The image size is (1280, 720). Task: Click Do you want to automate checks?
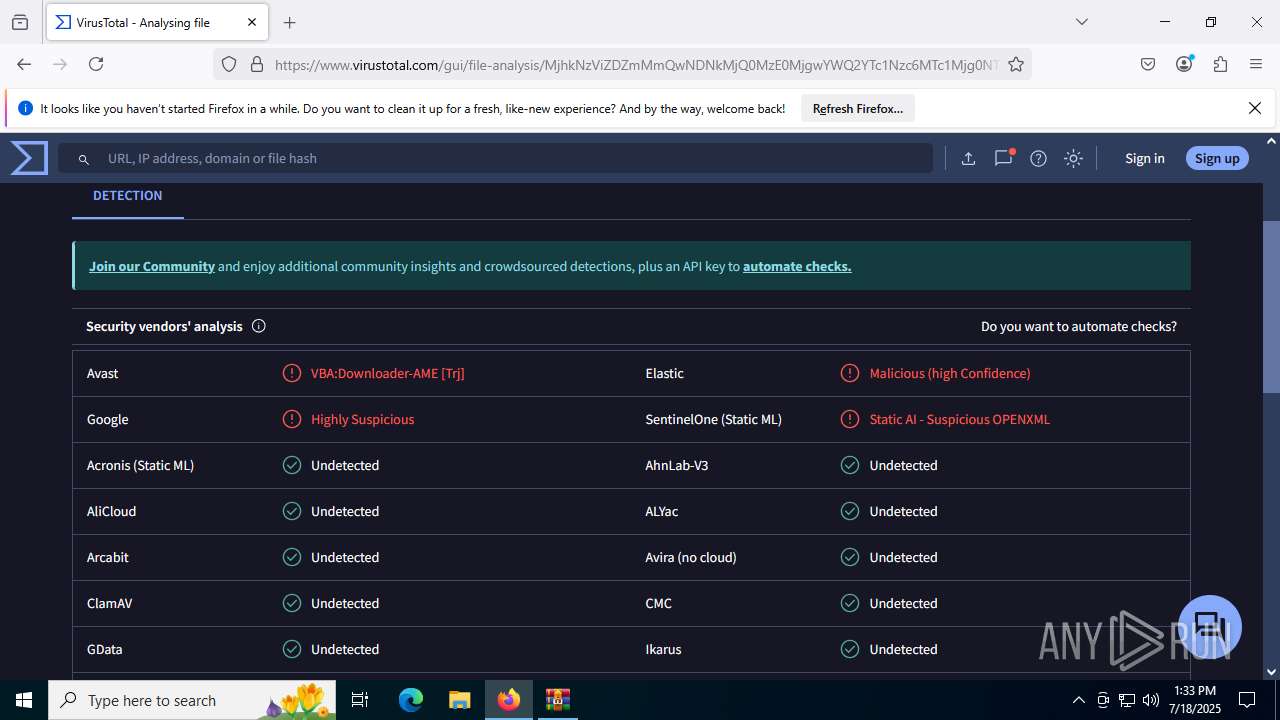1079,326
